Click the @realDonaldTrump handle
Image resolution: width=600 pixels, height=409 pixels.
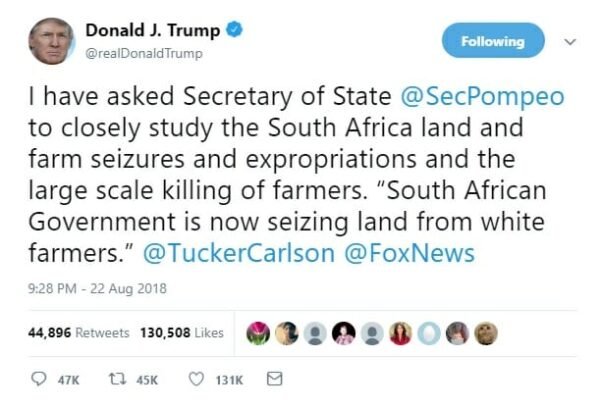click(144, 53)
